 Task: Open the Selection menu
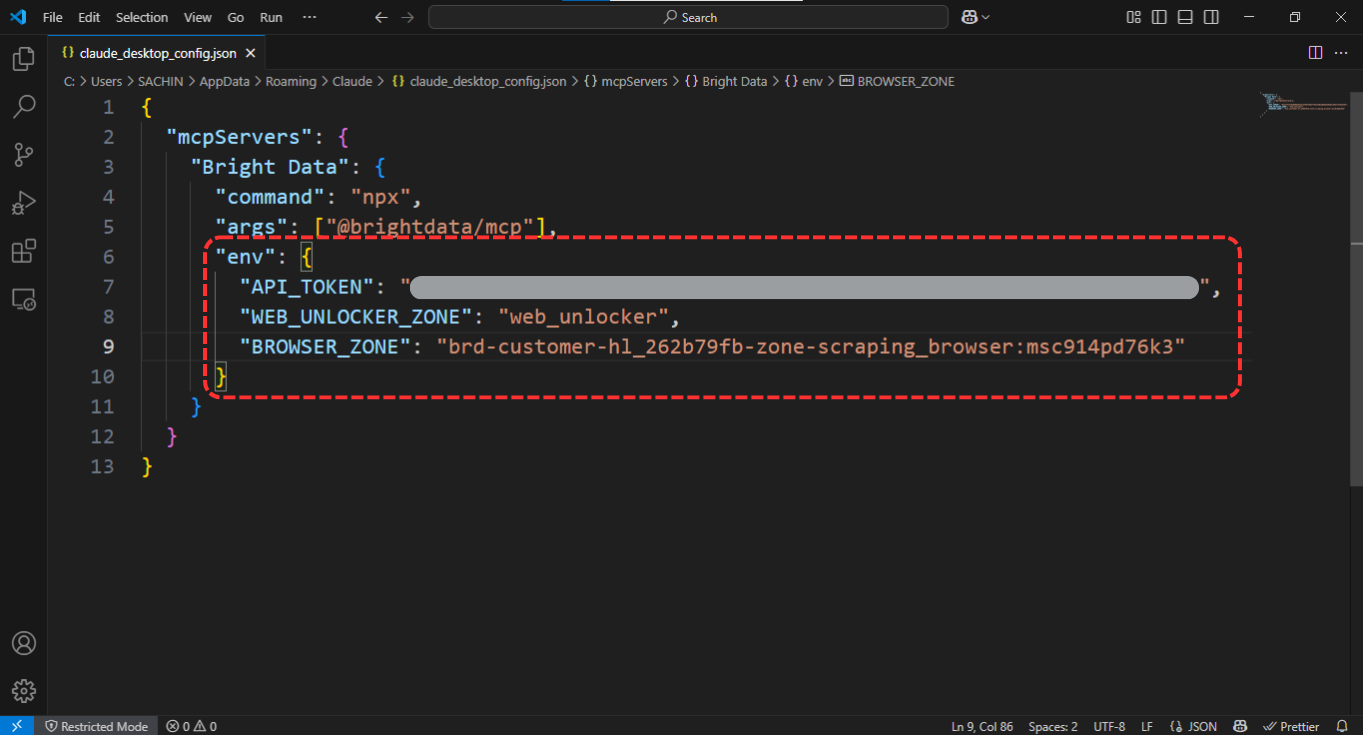pos(142,17)
